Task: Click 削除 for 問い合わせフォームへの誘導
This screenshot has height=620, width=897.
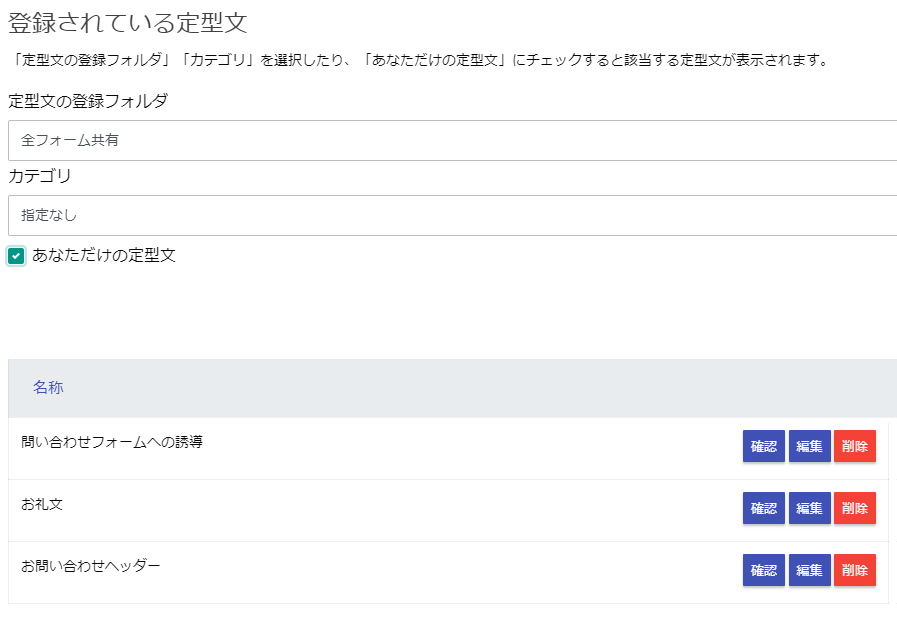Action: [x=855, y=446]
